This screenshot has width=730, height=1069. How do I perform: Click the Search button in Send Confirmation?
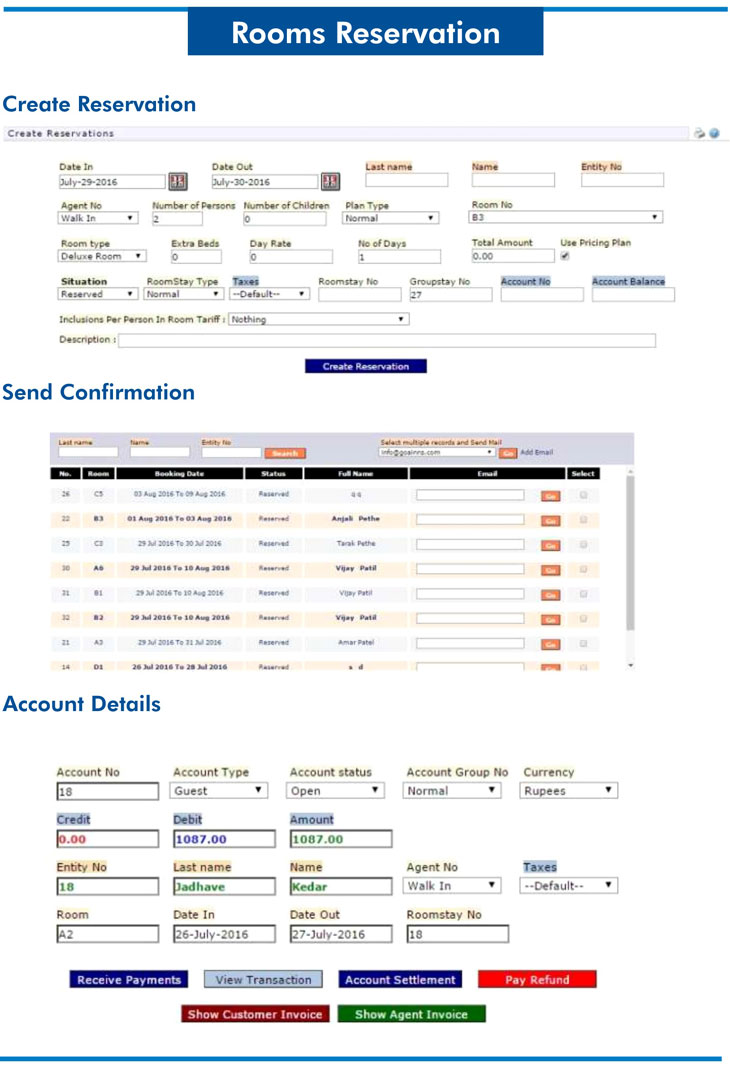click(x=285, y=453)
